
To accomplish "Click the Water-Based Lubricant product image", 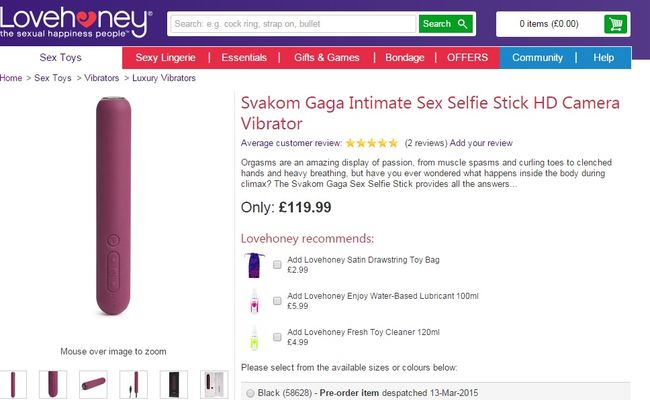I will tap(254, 301).
